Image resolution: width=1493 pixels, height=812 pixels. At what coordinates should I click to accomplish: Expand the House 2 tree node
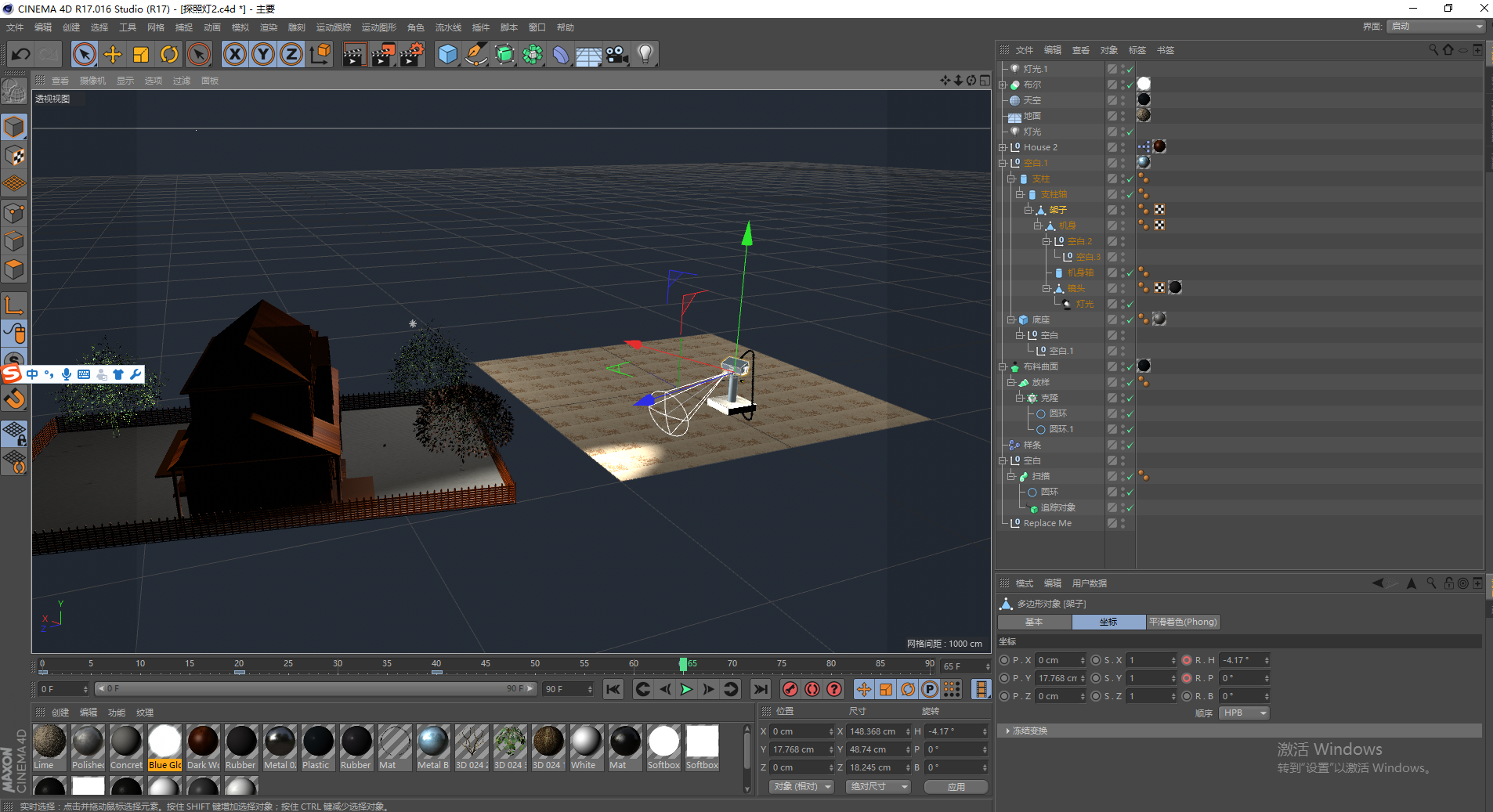pos(1003,147)
